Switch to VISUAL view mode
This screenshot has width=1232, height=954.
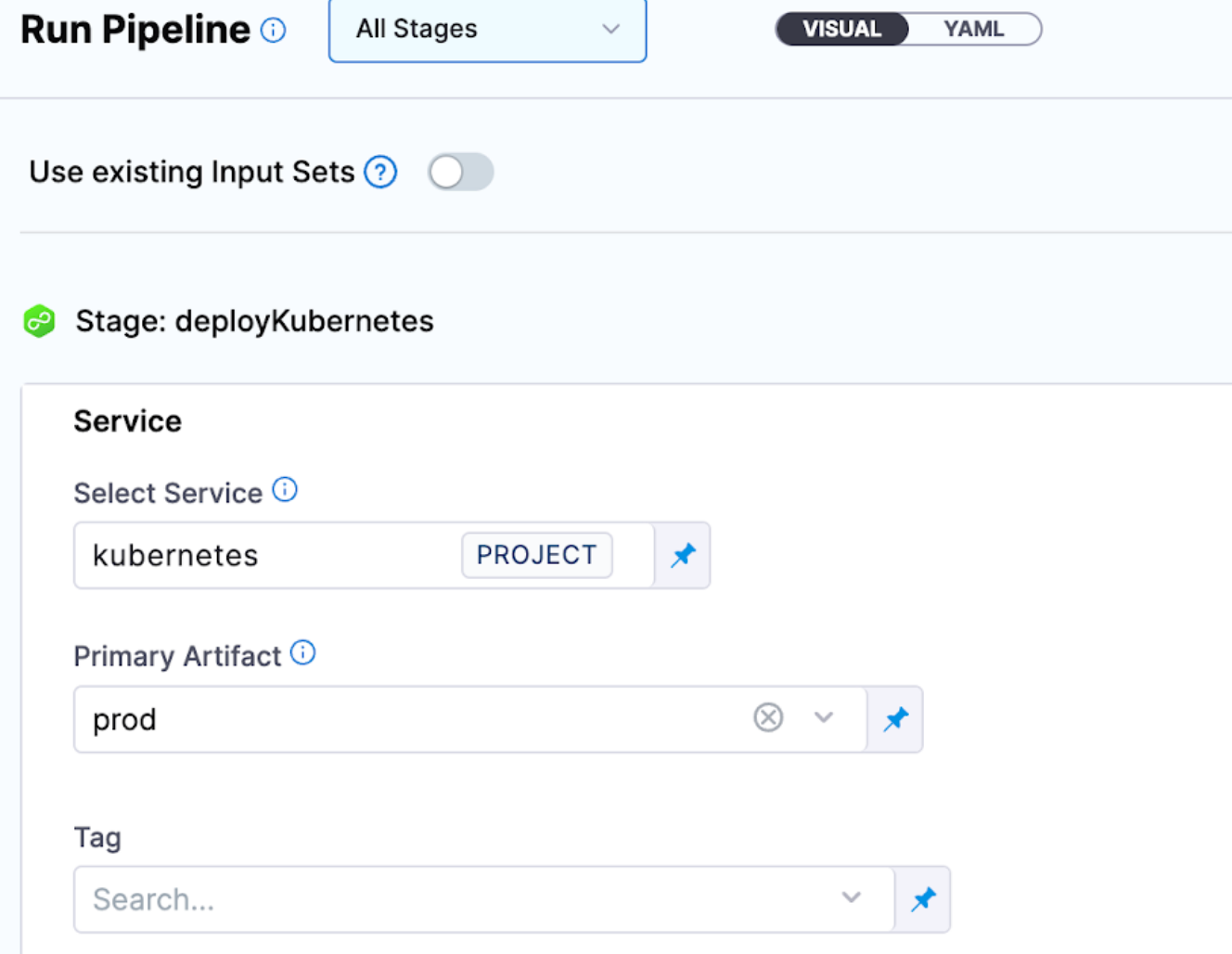841,29
